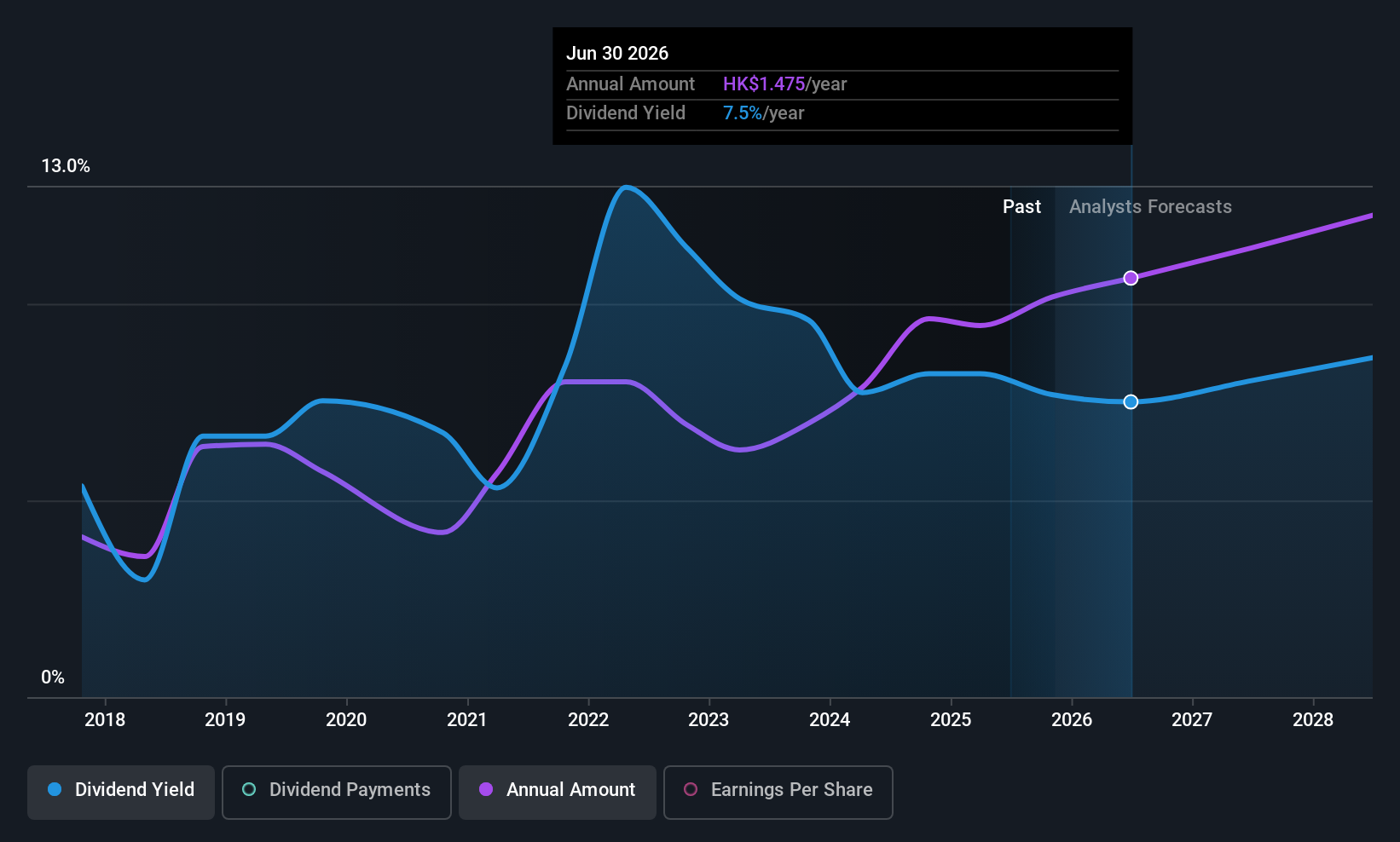Toggle the Annual Amount legend item
Screen dimensions: 1400x842
(557, 791)
